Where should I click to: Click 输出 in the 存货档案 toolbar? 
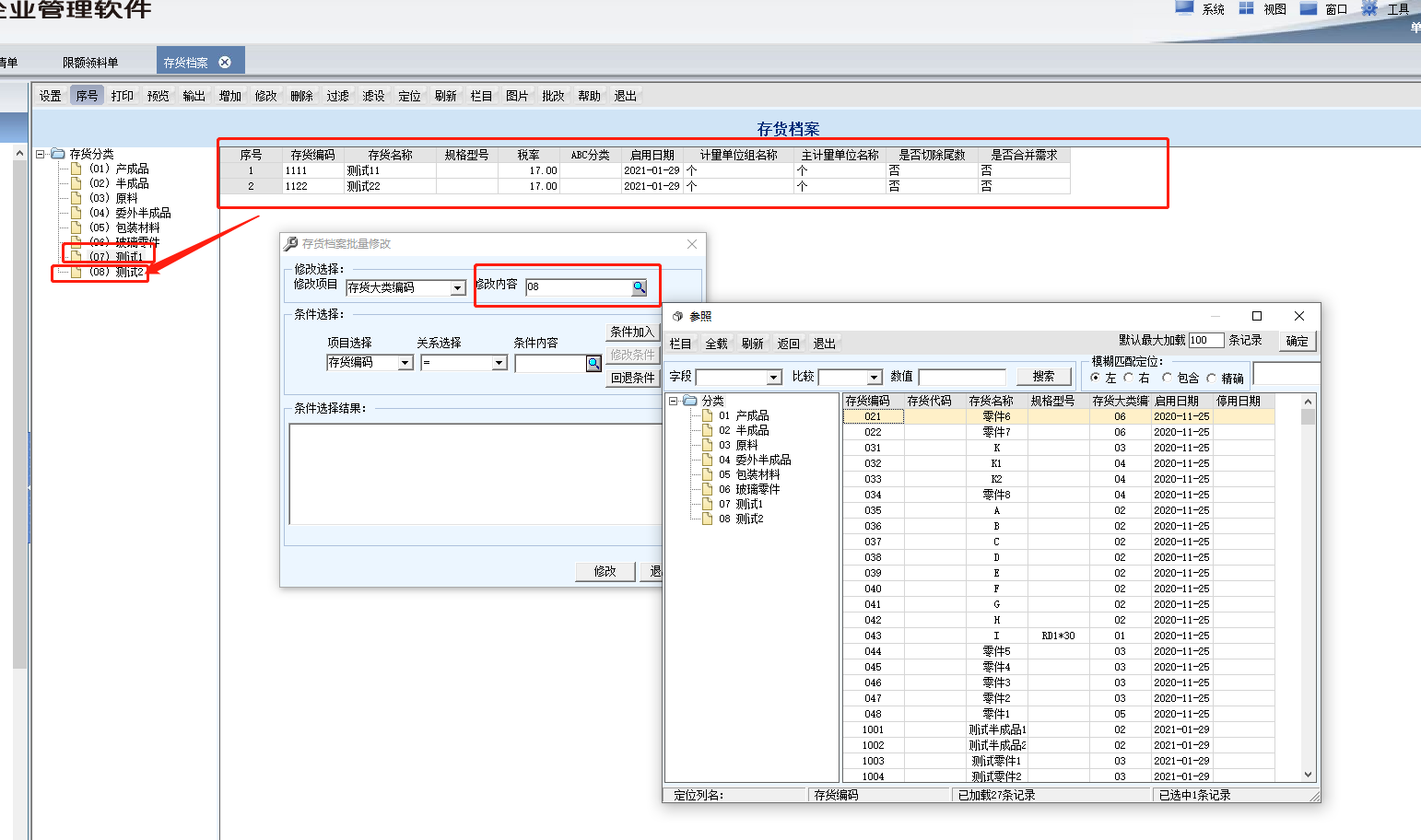(194, 96)
